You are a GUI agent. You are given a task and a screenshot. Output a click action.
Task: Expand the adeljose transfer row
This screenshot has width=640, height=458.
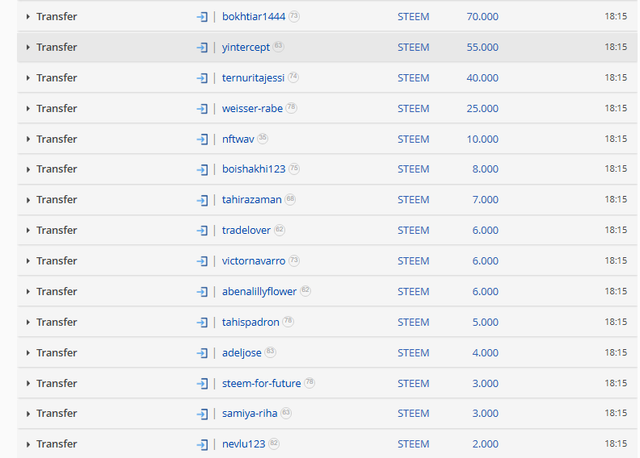coord(28,353)
